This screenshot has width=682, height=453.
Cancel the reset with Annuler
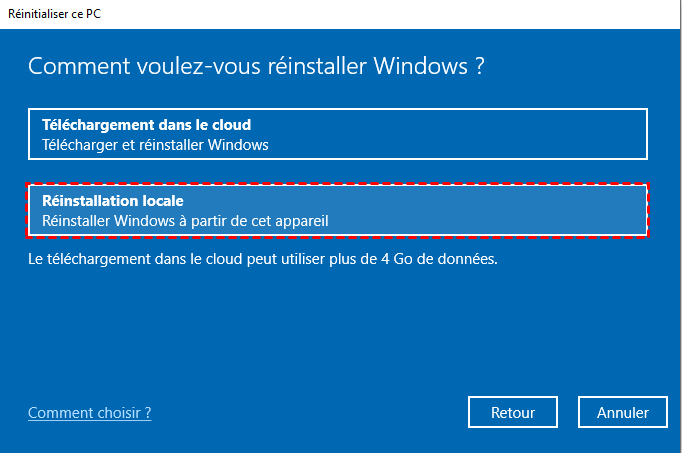click(623, 412)
